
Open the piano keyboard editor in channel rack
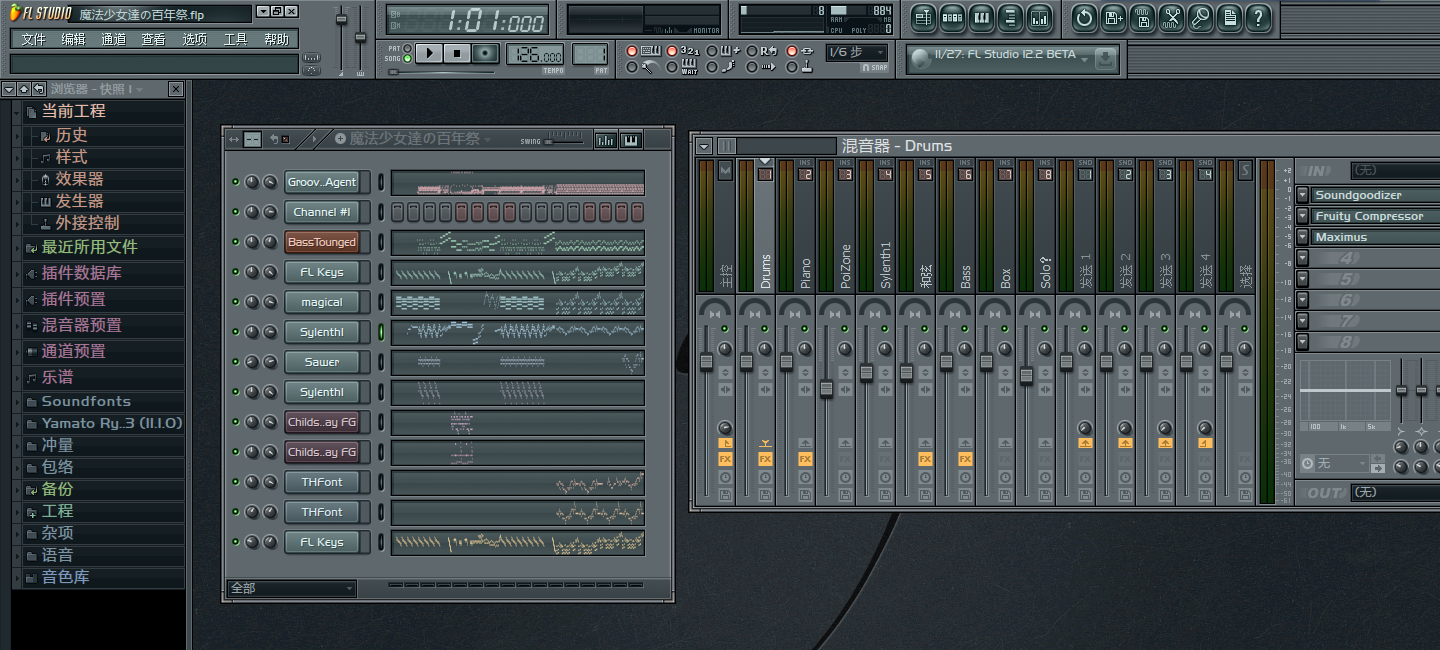click(x=631, y=140)
